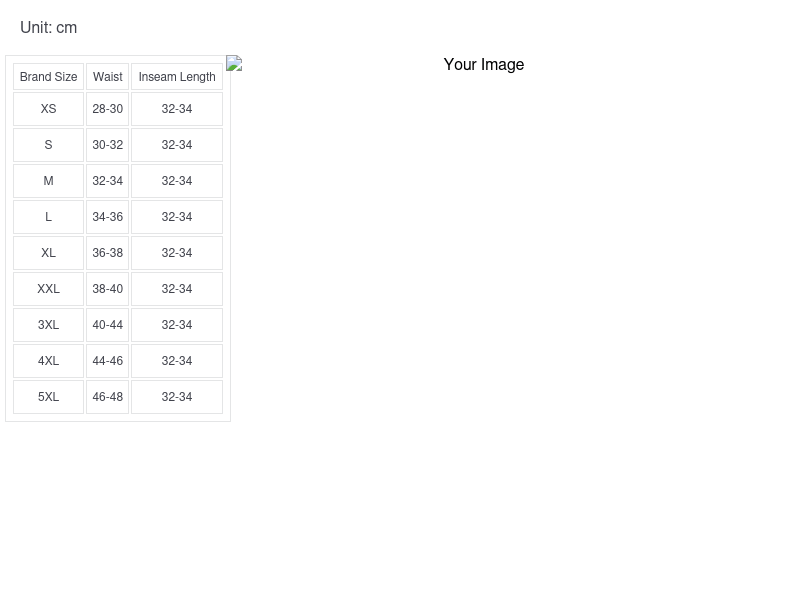Click the 28-30 waist value

pyautogui.click(x=107, y=109)
